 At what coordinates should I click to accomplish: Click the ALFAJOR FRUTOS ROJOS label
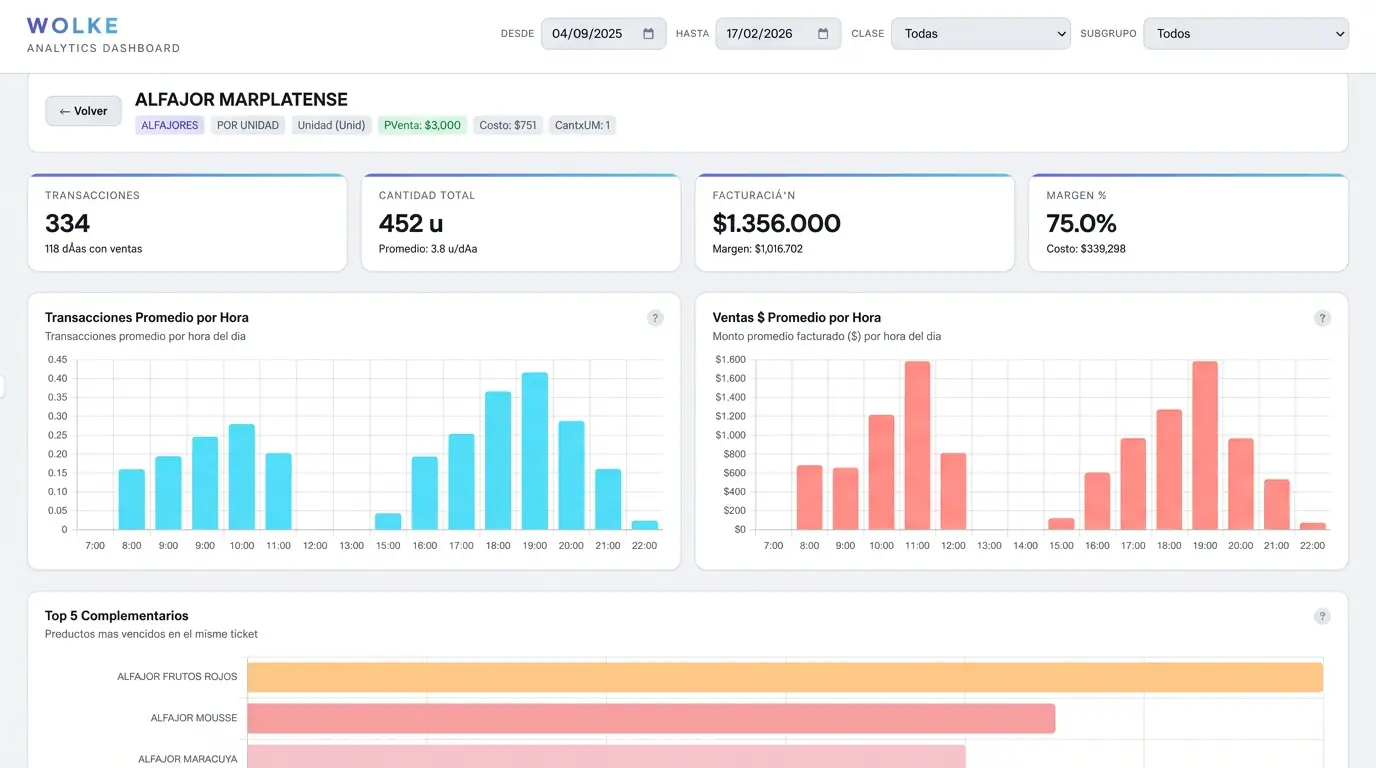coord(177,676)
